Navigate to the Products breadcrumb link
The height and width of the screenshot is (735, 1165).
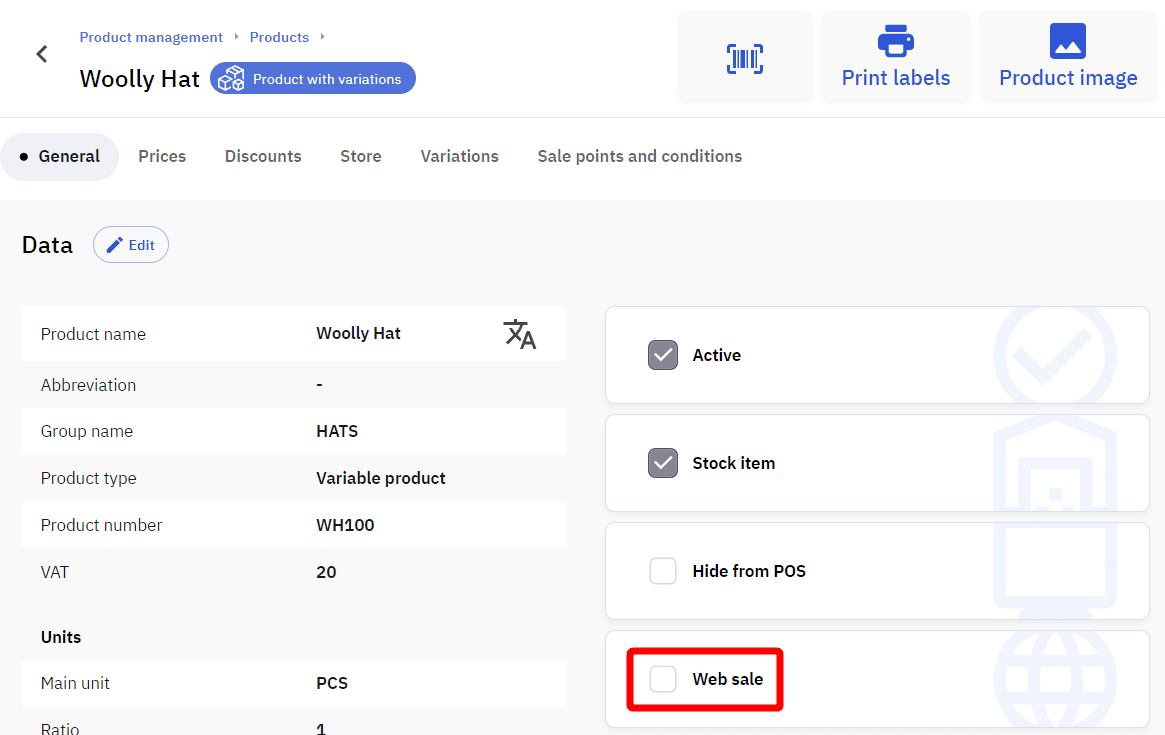pos(279,37)
